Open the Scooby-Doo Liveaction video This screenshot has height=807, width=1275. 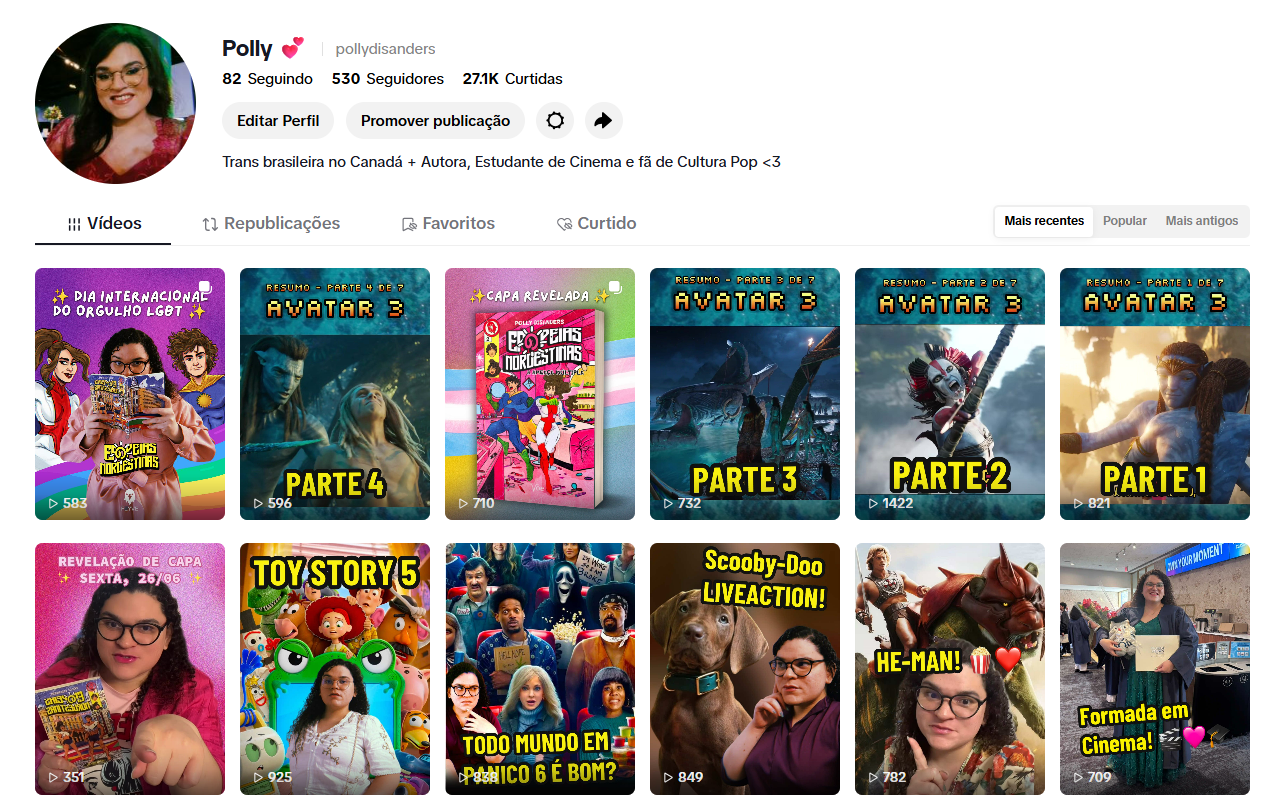tap(745, 669)
